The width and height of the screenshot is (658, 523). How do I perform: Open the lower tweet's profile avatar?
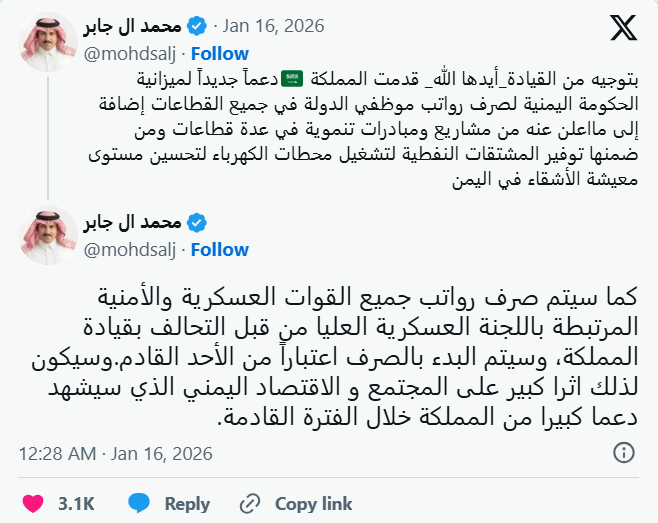tap(47, 235)
